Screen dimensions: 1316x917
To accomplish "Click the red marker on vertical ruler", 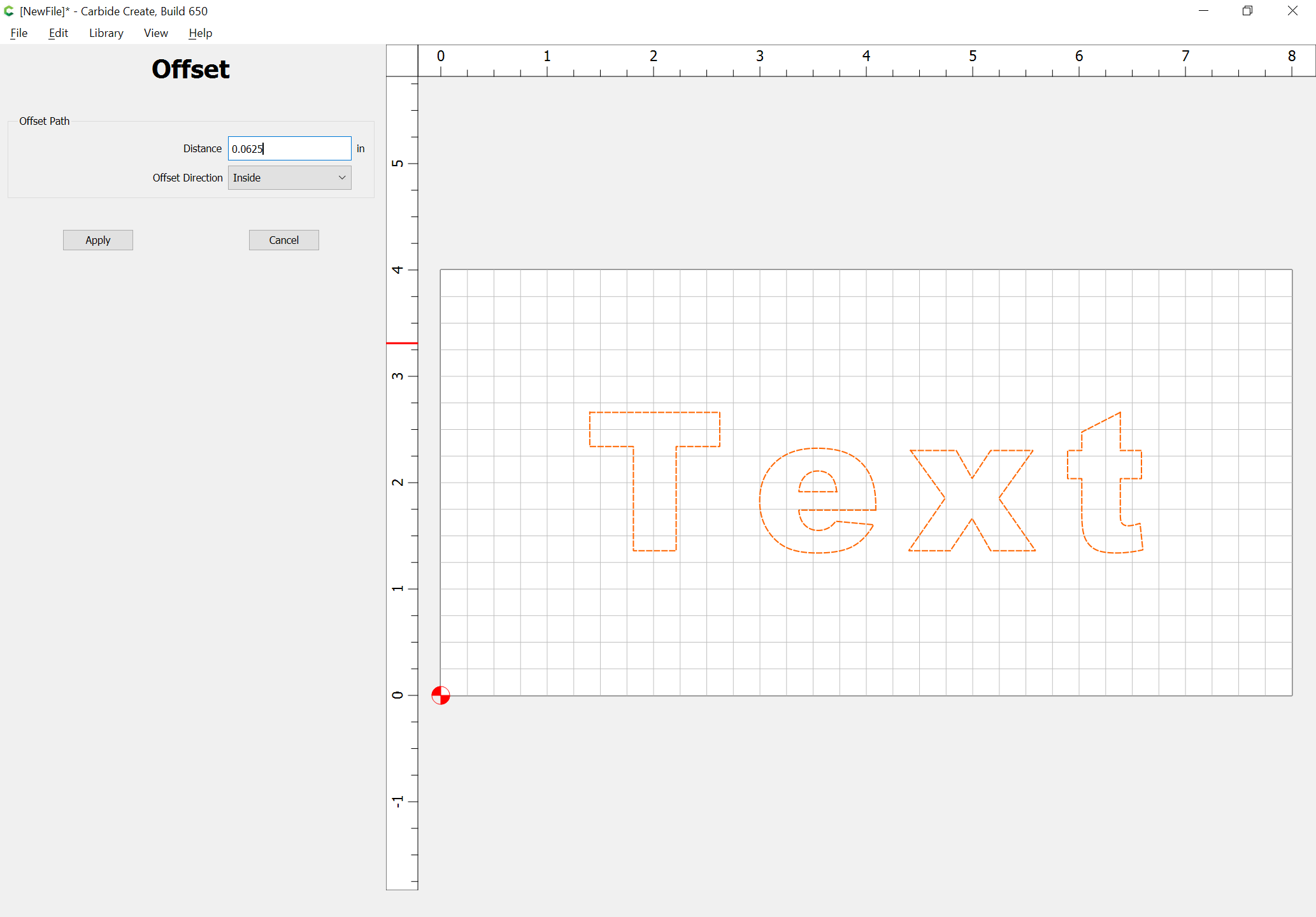I will [x=402, y=343].
